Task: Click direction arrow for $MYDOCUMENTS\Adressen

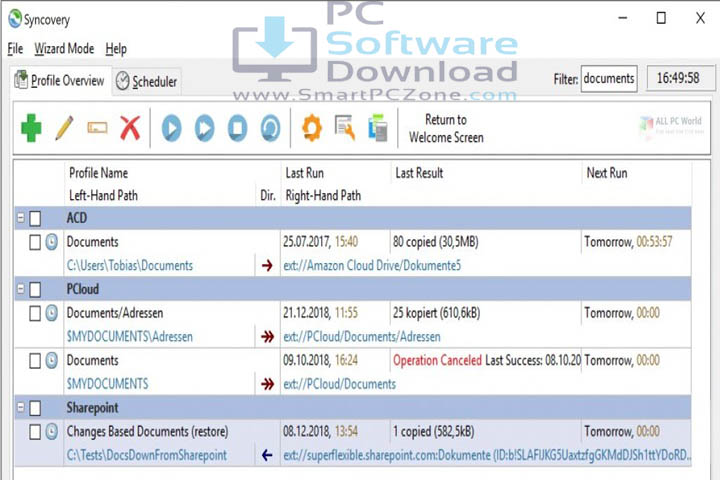Action: (267, 337)
